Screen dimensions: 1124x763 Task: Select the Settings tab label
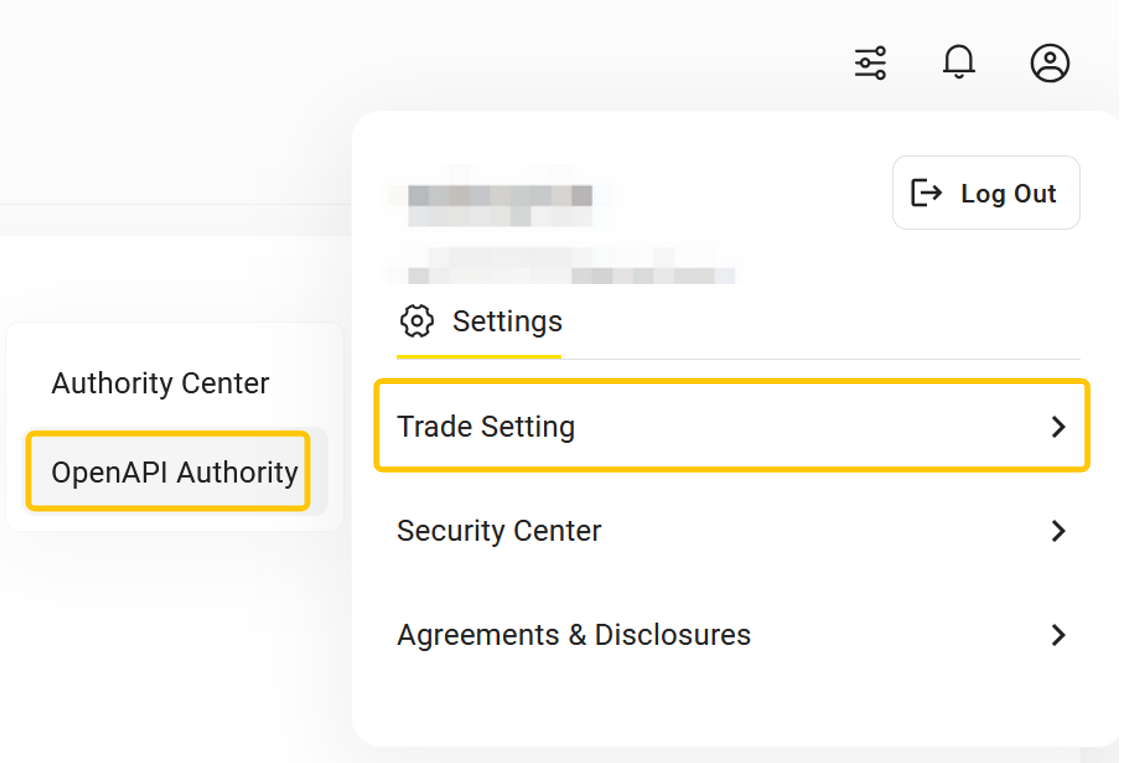[507, 322]
